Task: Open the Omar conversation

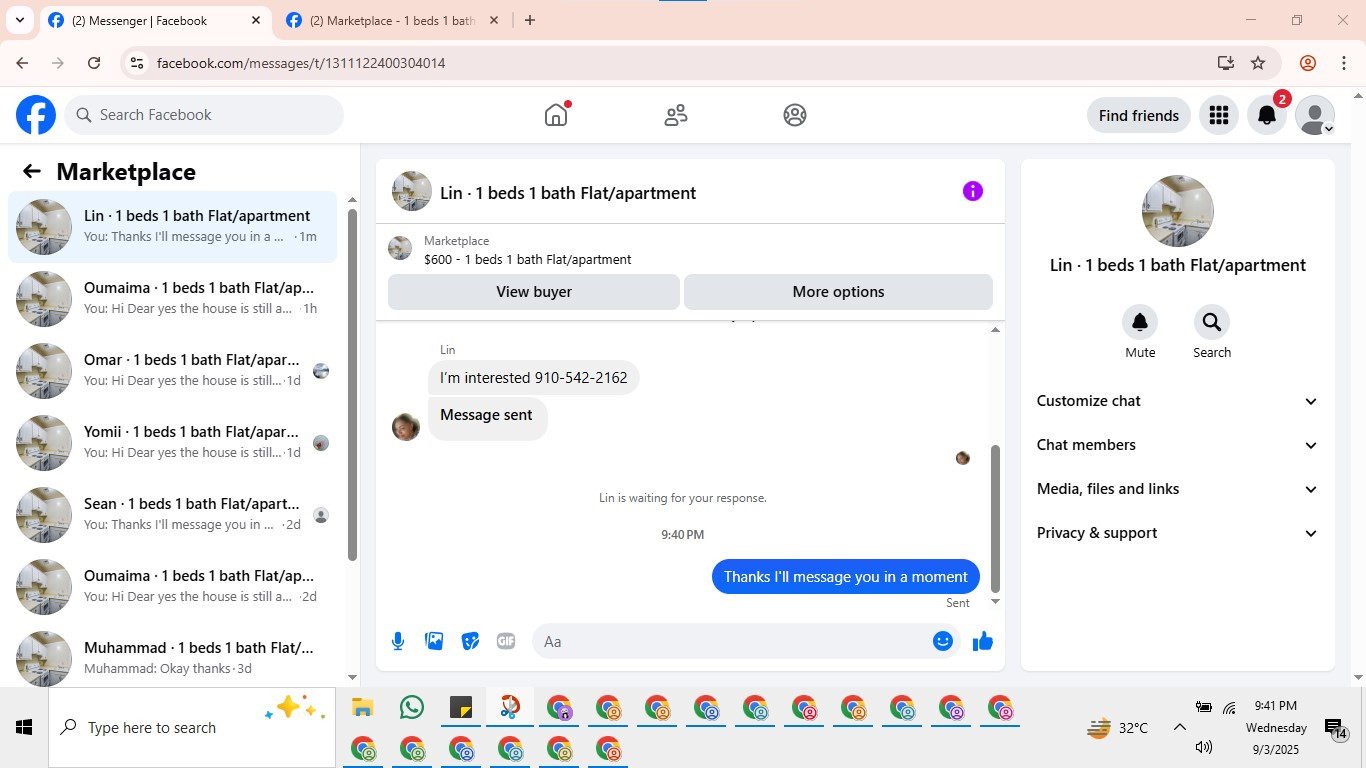Action: click(172, 371)
